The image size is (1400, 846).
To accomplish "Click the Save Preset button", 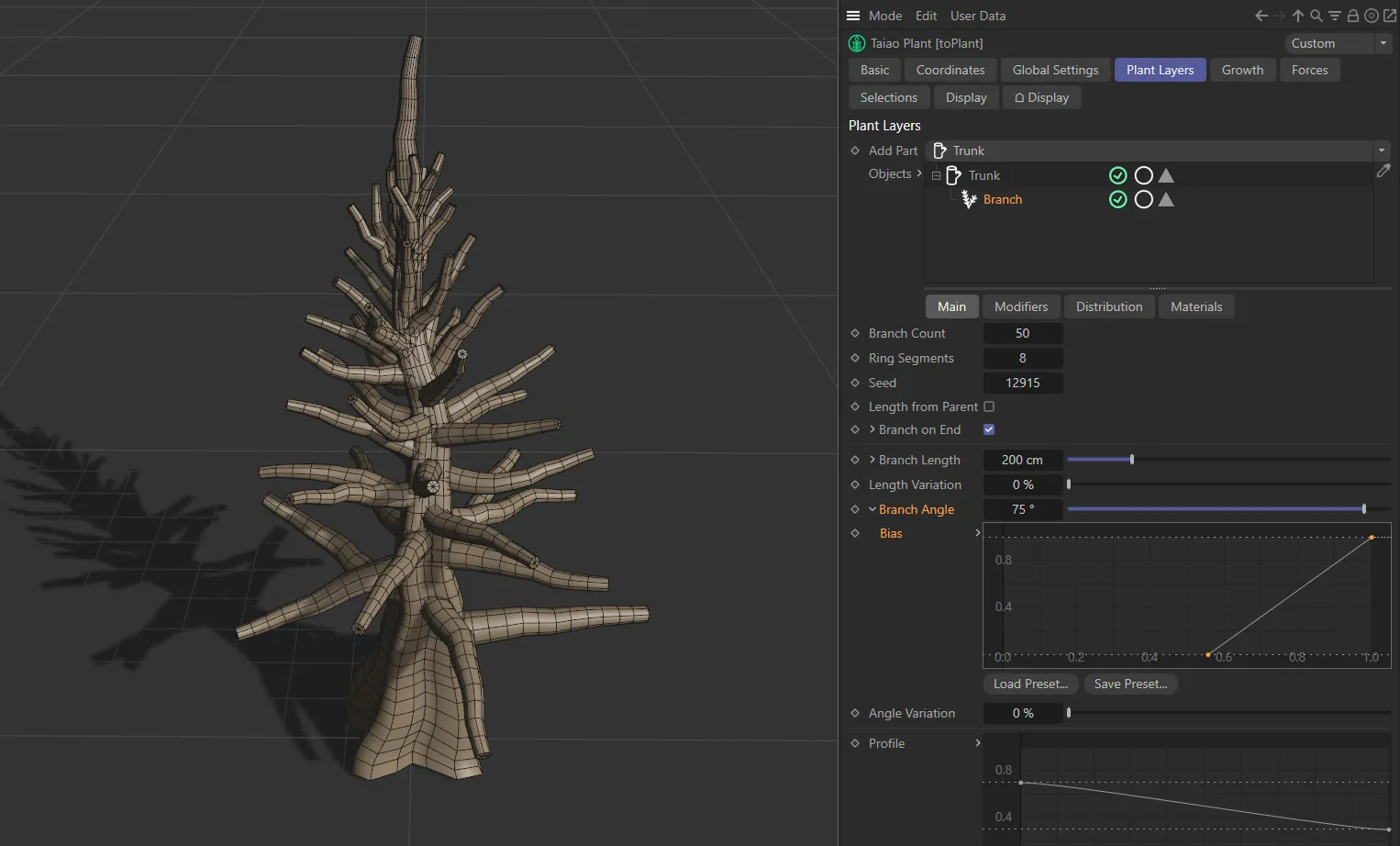I will (1130, 684).
